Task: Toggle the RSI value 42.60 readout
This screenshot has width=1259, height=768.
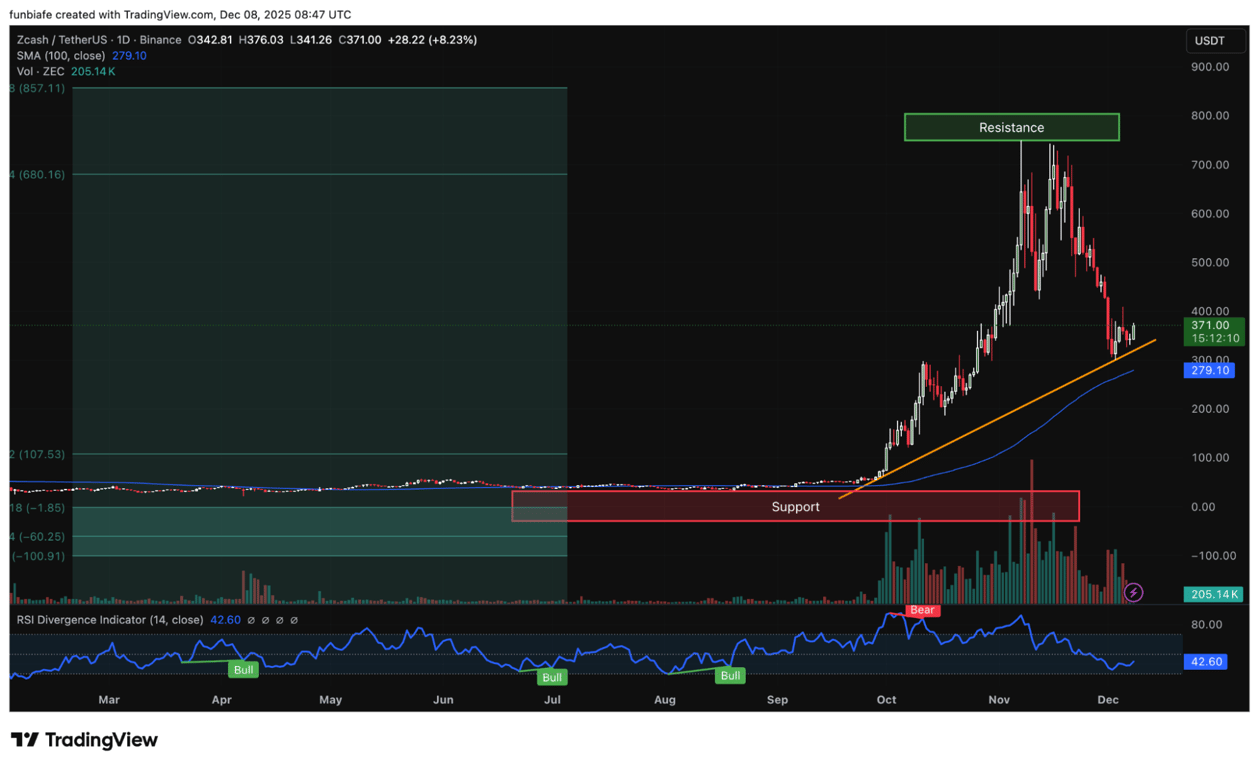Action: pyautogui.click(x=224, y=620)
